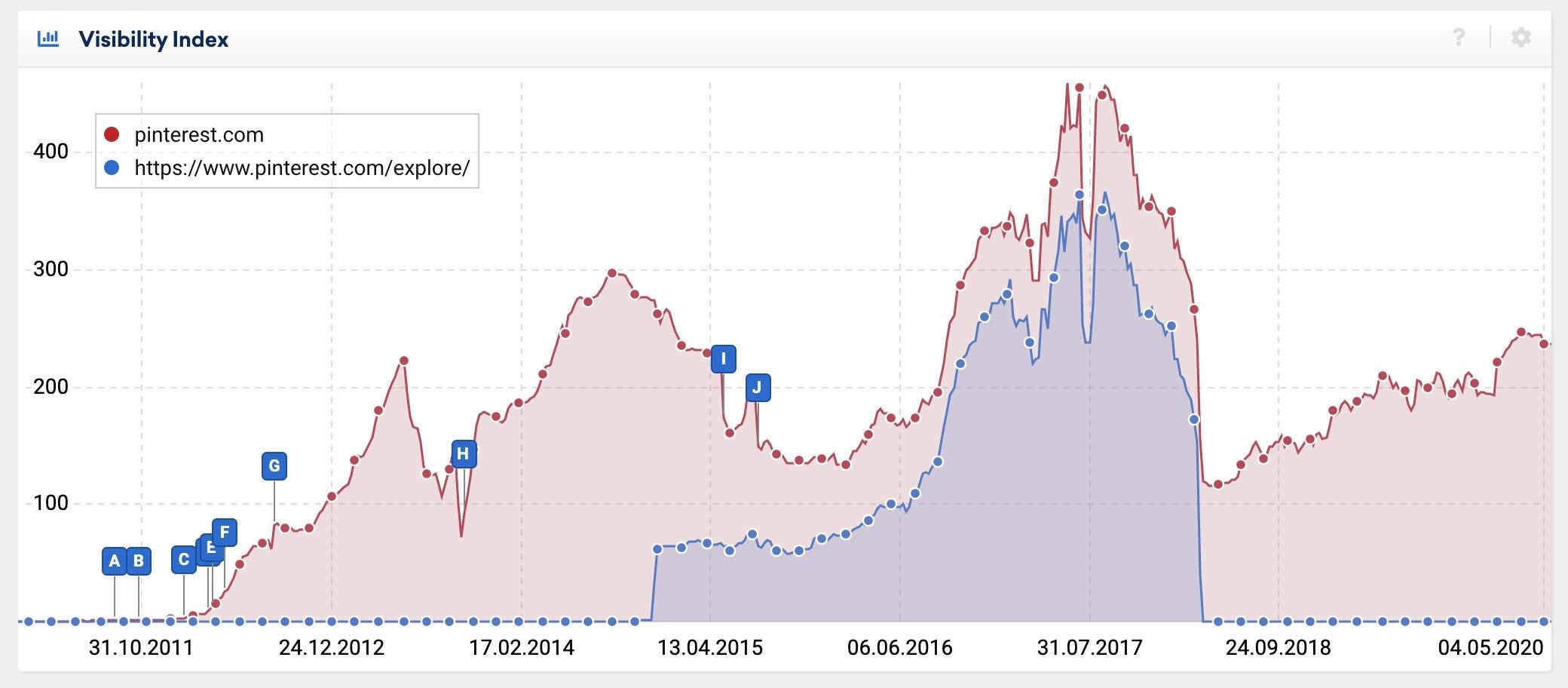1568x688 pixels.
Task: Select event pin J marker
Action: click(758, 388)
